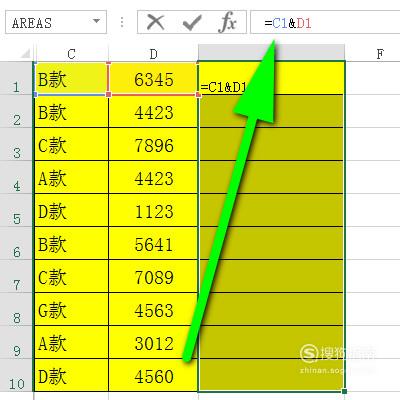This screenshot has height=400, width=400.
Task: Click cell containing G款
Action: [x=71, y=309]
